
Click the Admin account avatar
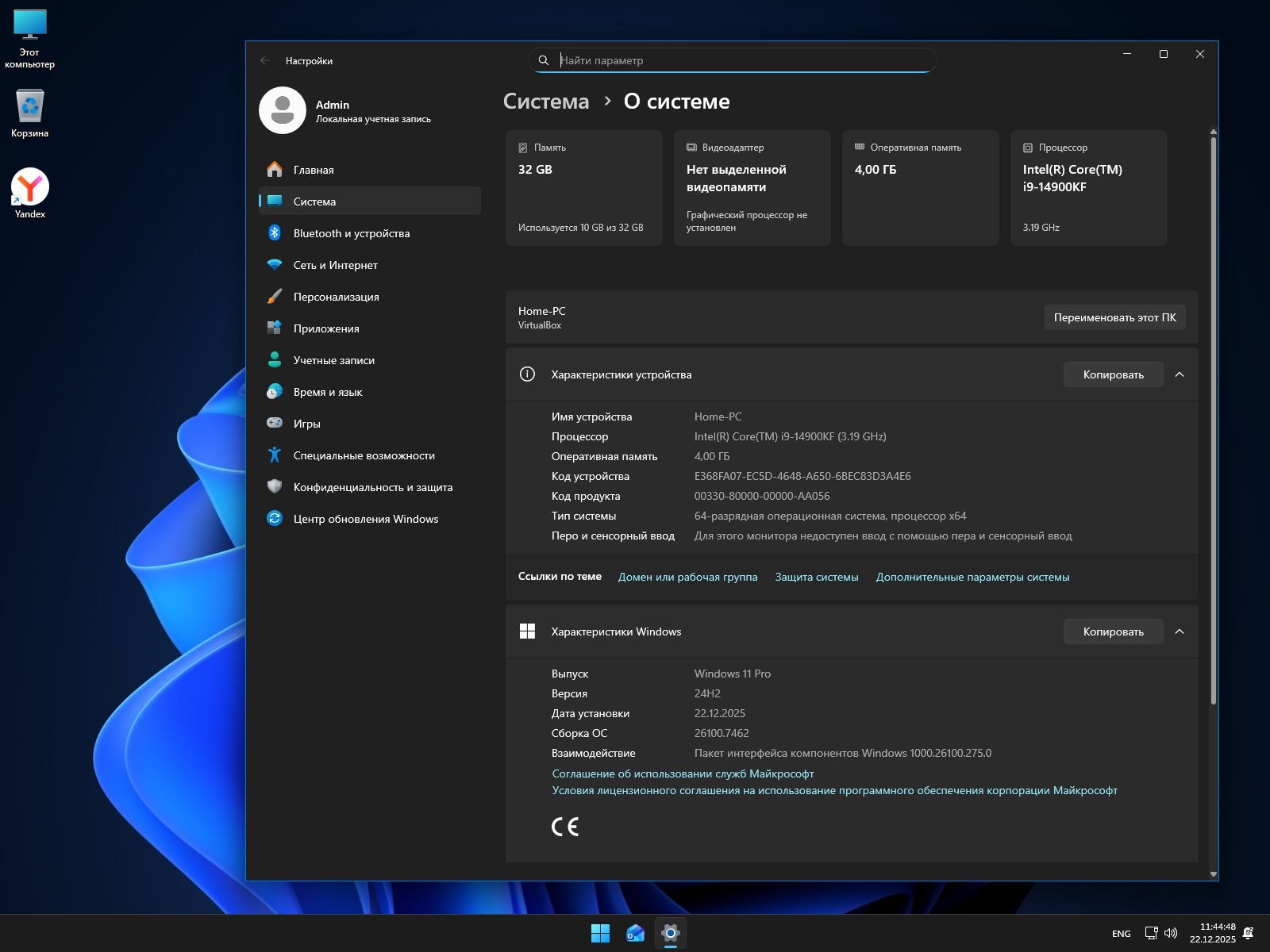pos(283,110)
